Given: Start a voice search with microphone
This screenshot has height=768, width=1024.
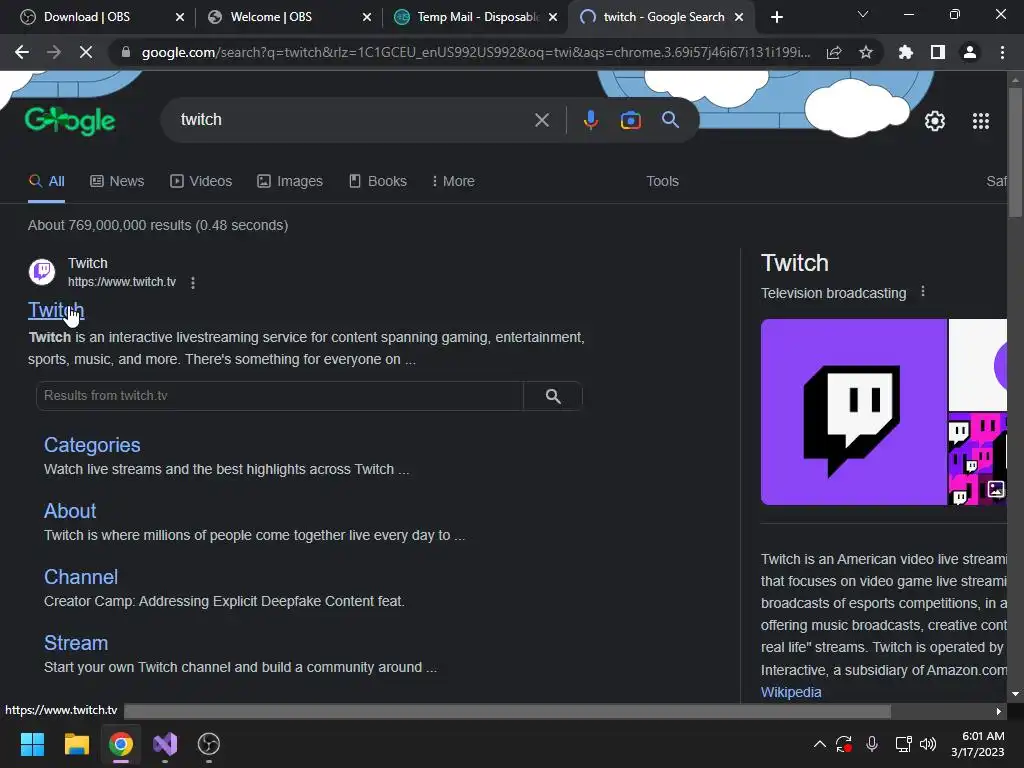Looking at the screenshot, I should click(590, 120).
